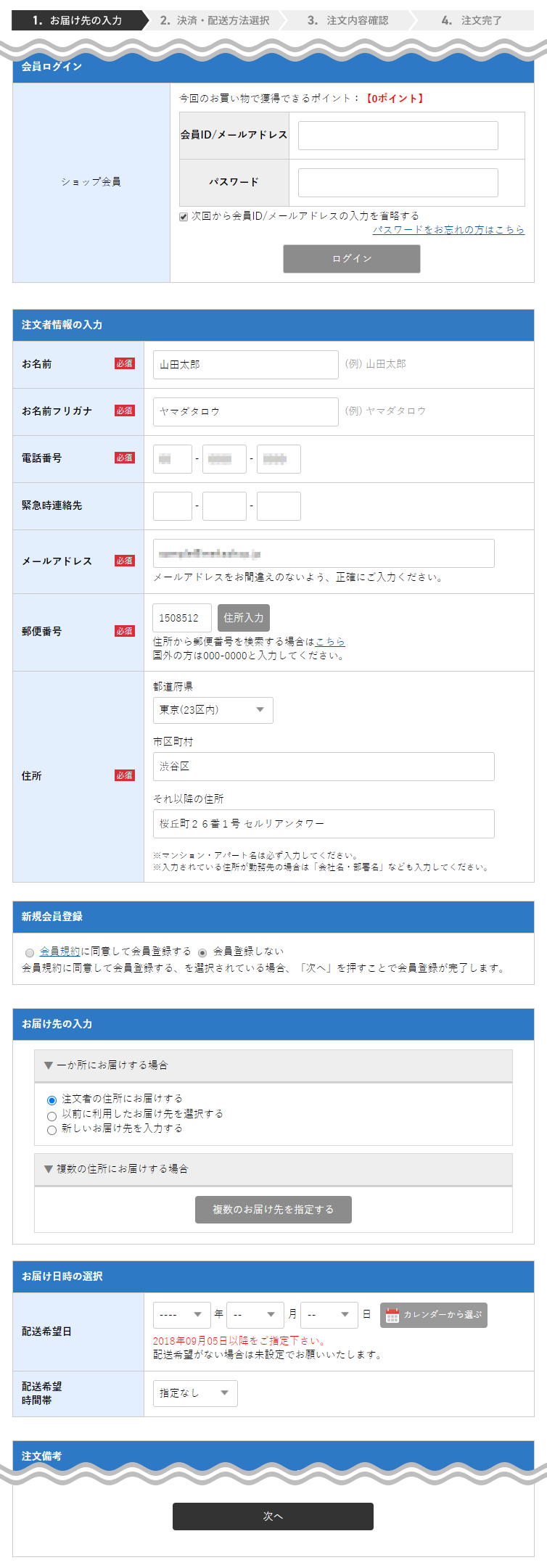Select '新しいお届け先を入力する' radio option
547x1568 pixels.
52,1130
